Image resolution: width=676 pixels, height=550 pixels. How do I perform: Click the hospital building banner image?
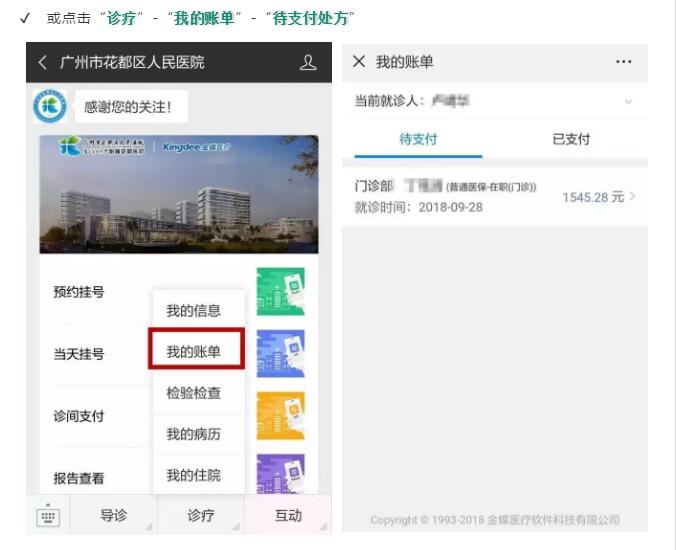(179, 195)
